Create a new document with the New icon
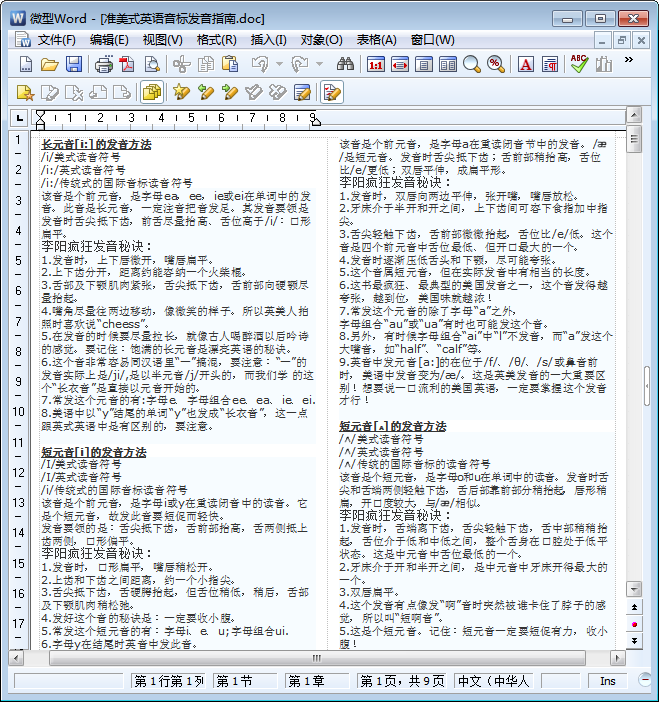The image size is (659, 702). pos(26,64)
